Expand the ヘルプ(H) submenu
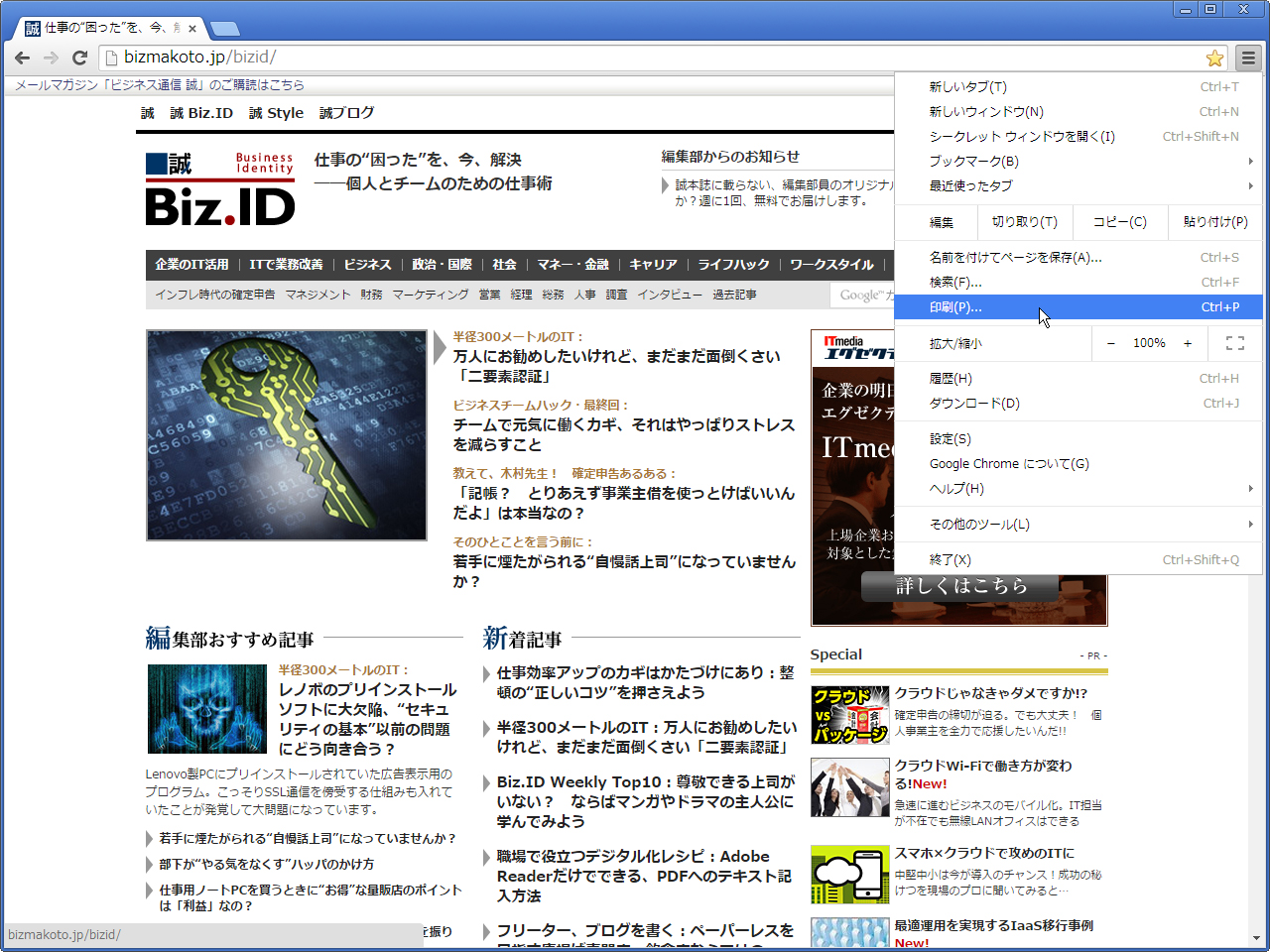 click(1079, 489)
